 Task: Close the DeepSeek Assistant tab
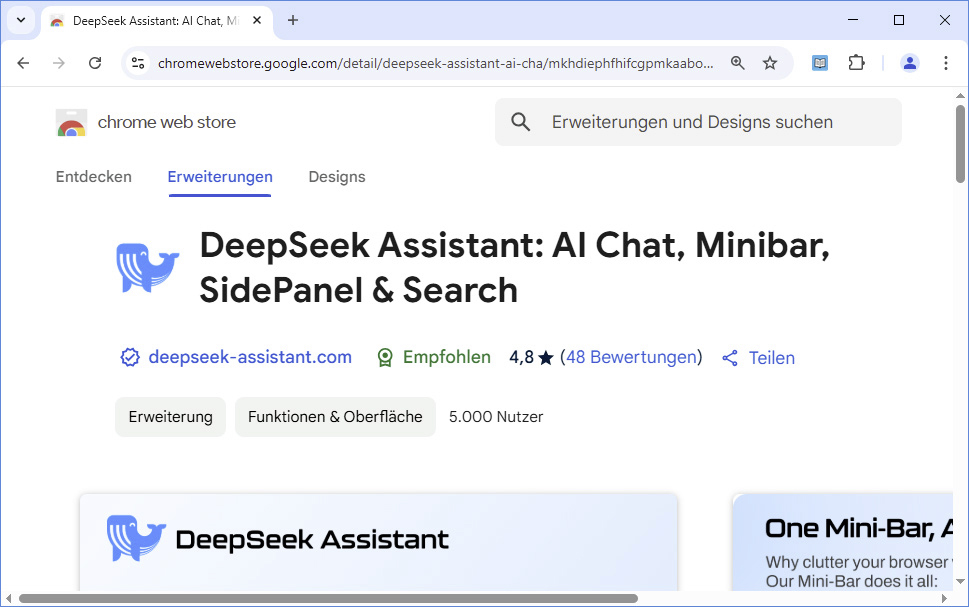[x=257, y=20]
